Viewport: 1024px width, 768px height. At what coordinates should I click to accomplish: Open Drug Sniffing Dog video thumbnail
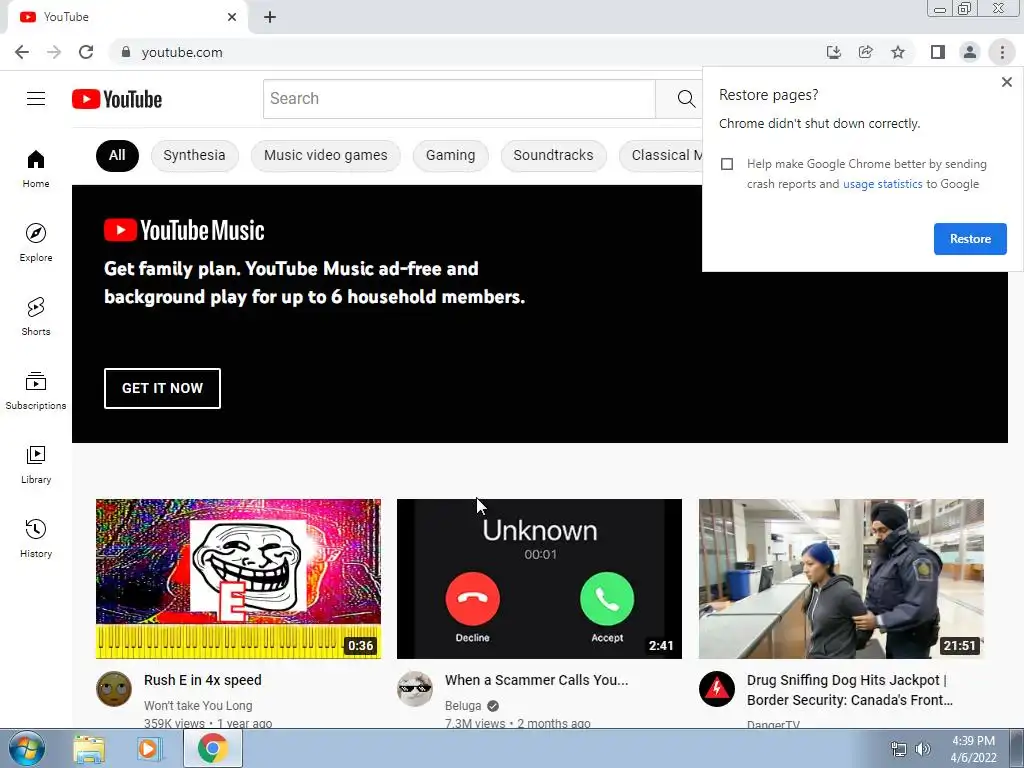click(840, 579)
